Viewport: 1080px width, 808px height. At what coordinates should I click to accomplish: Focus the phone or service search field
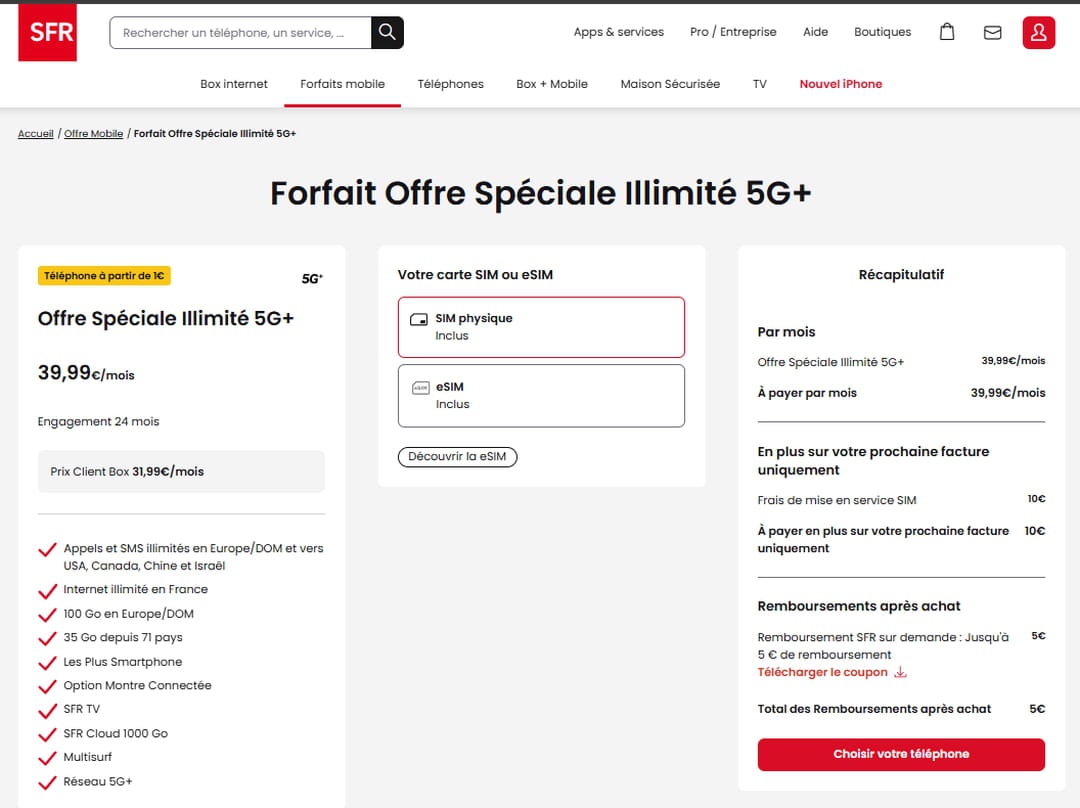[x=240, y=32]
